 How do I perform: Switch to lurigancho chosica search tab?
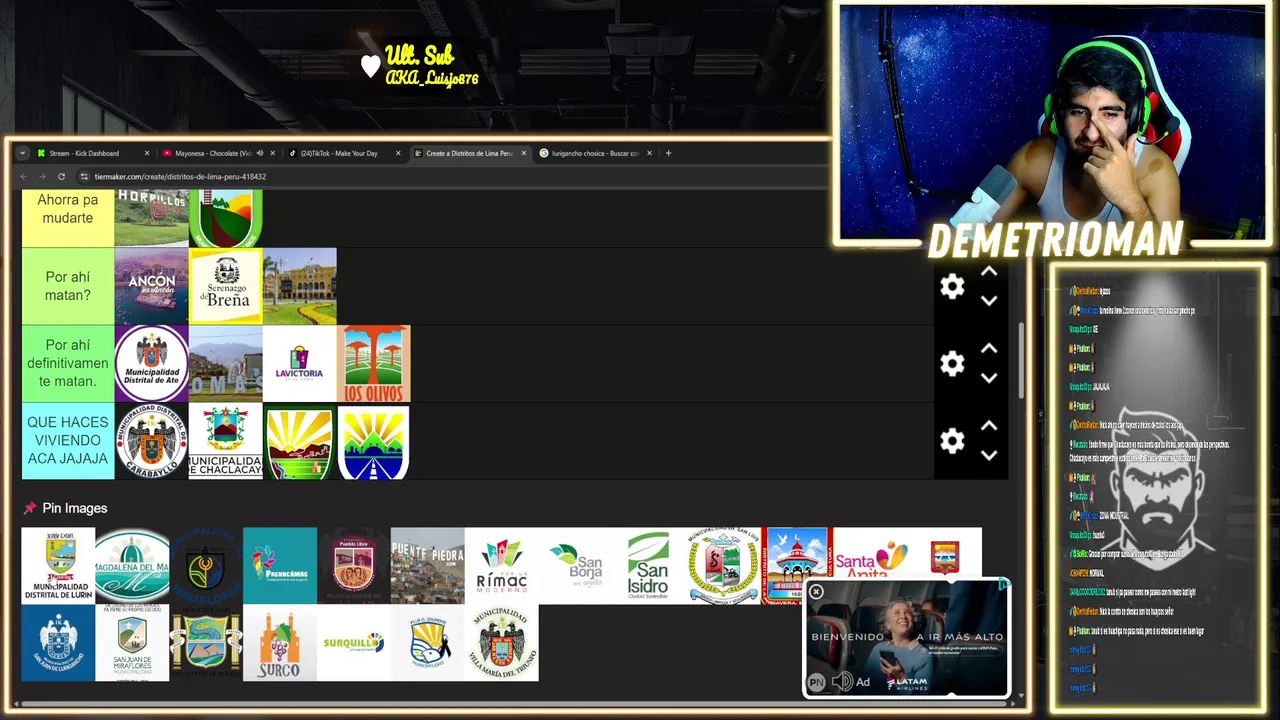click(595, 153)
